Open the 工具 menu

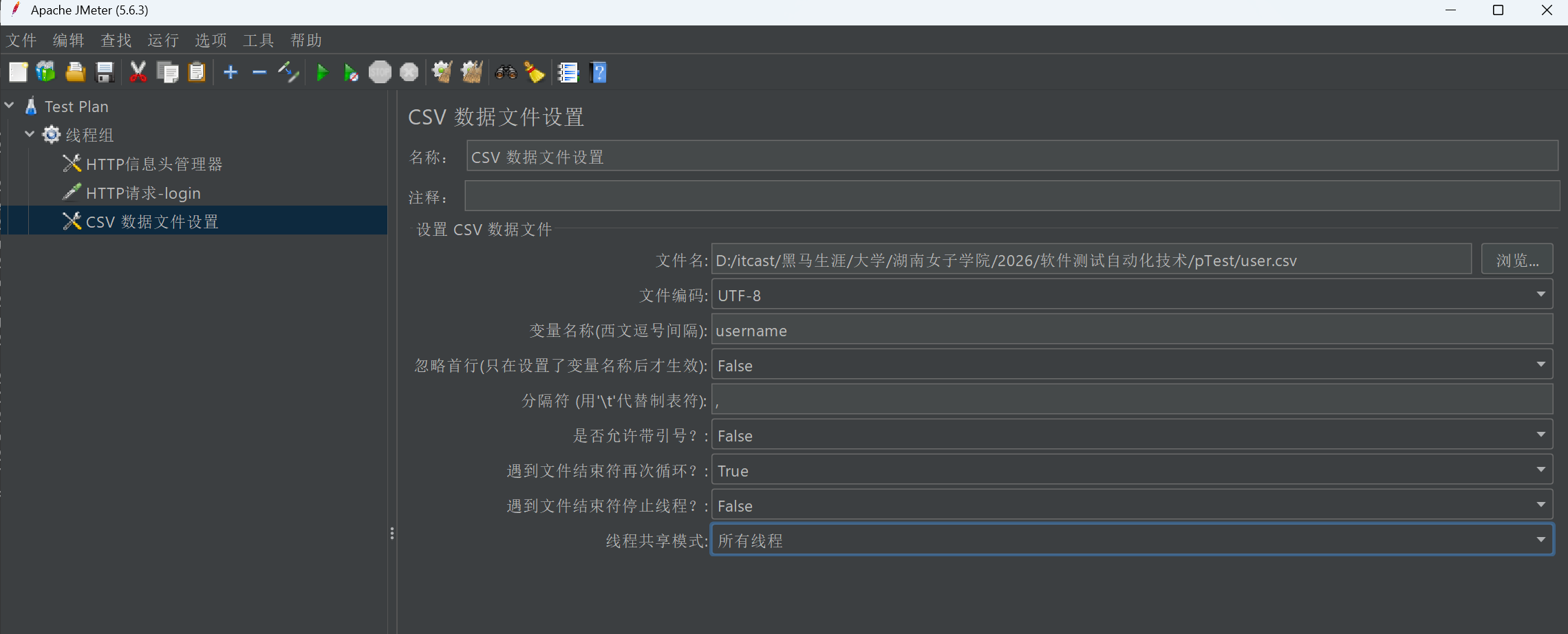259,41
